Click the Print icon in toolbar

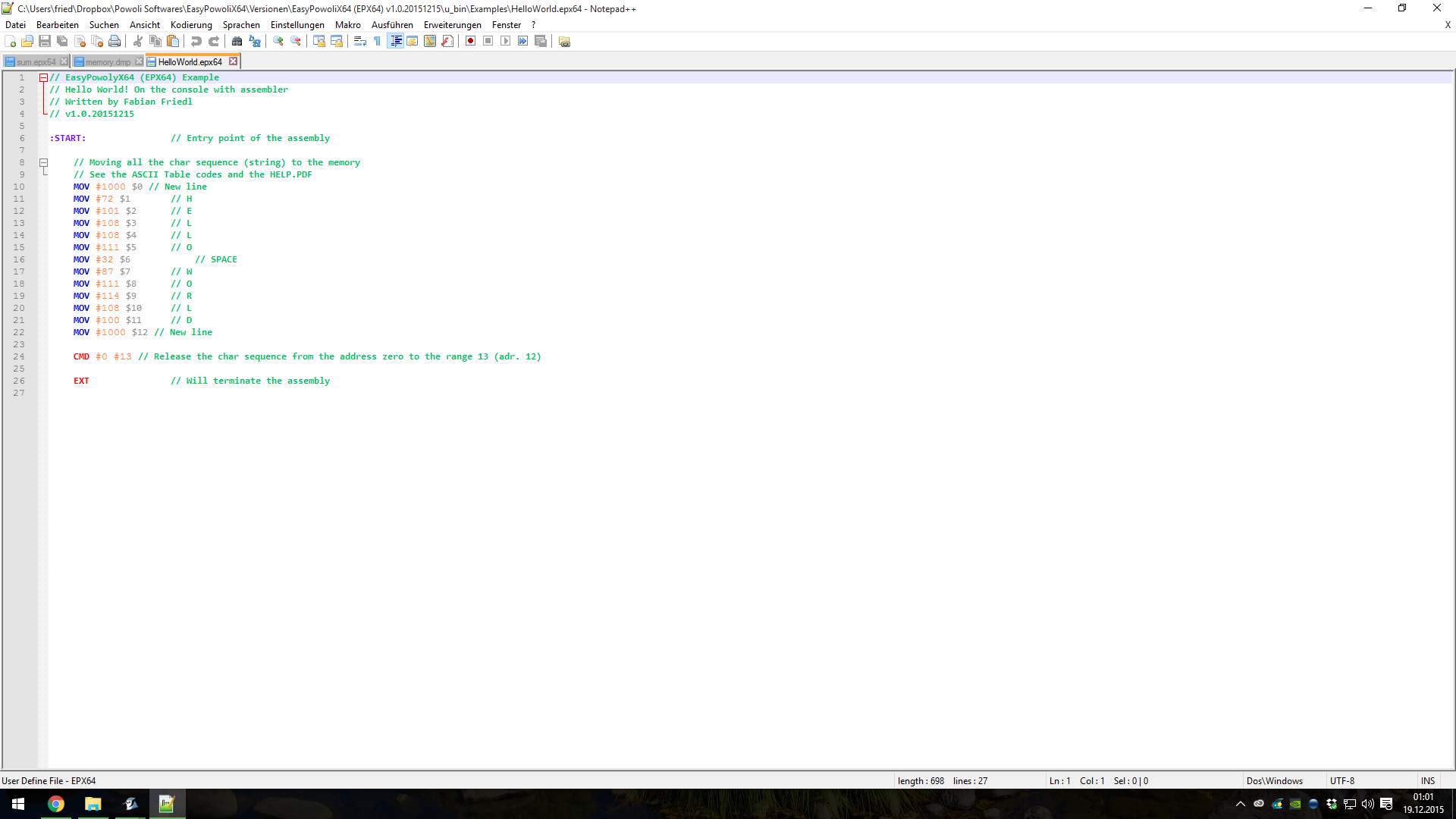click(x=115, y=41)
